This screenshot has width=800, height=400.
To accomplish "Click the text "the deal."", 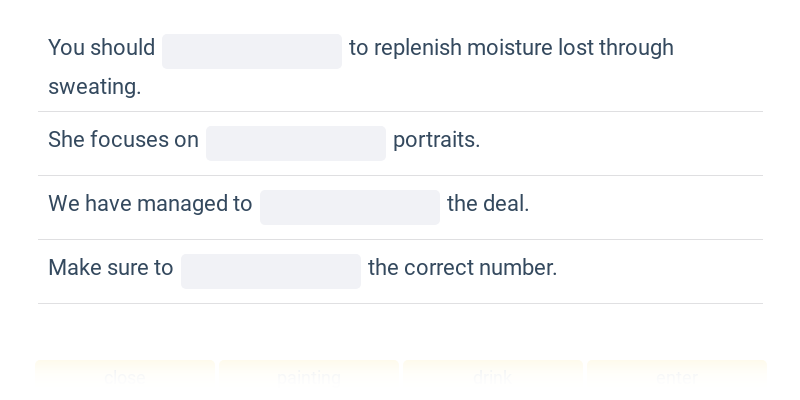I will (488, 204).
